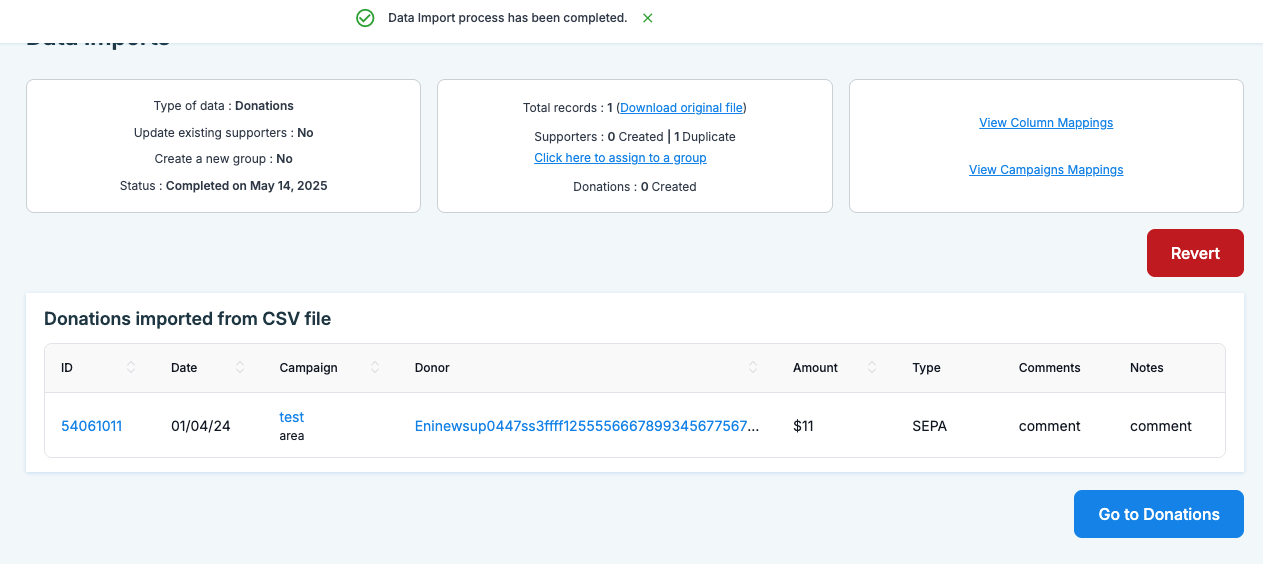Select 'Create a new group : No' text
1263x564 pixels.
223,159
